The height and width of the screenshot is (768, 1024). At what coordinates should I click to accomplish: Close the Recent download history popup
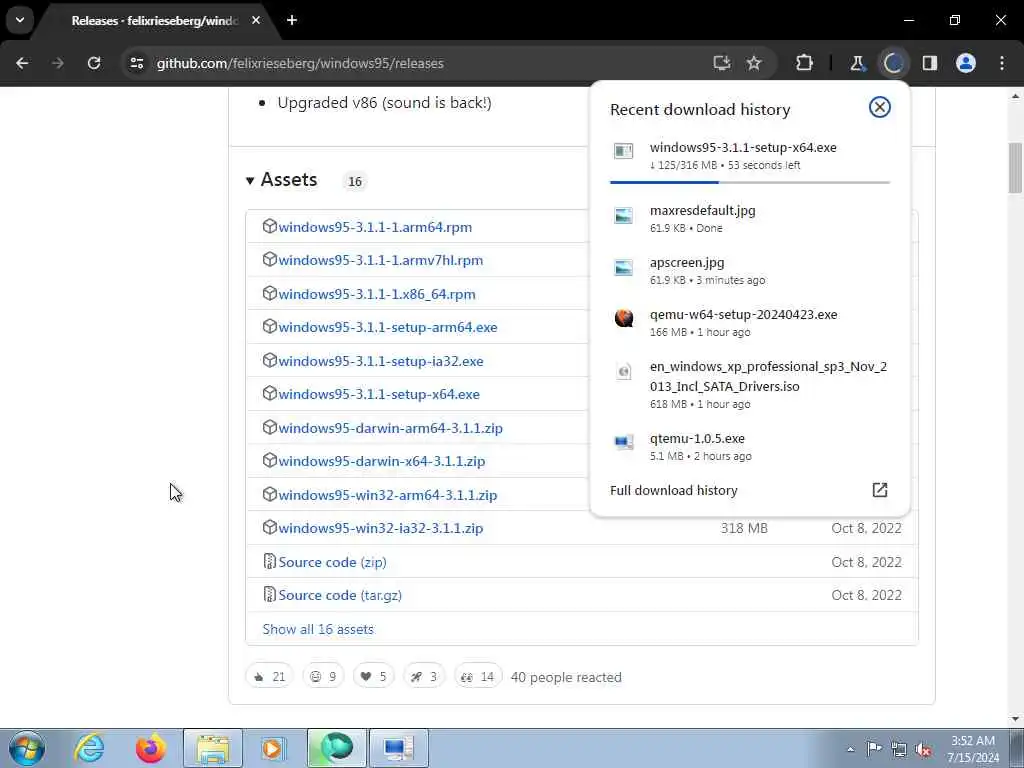(879, 107)
